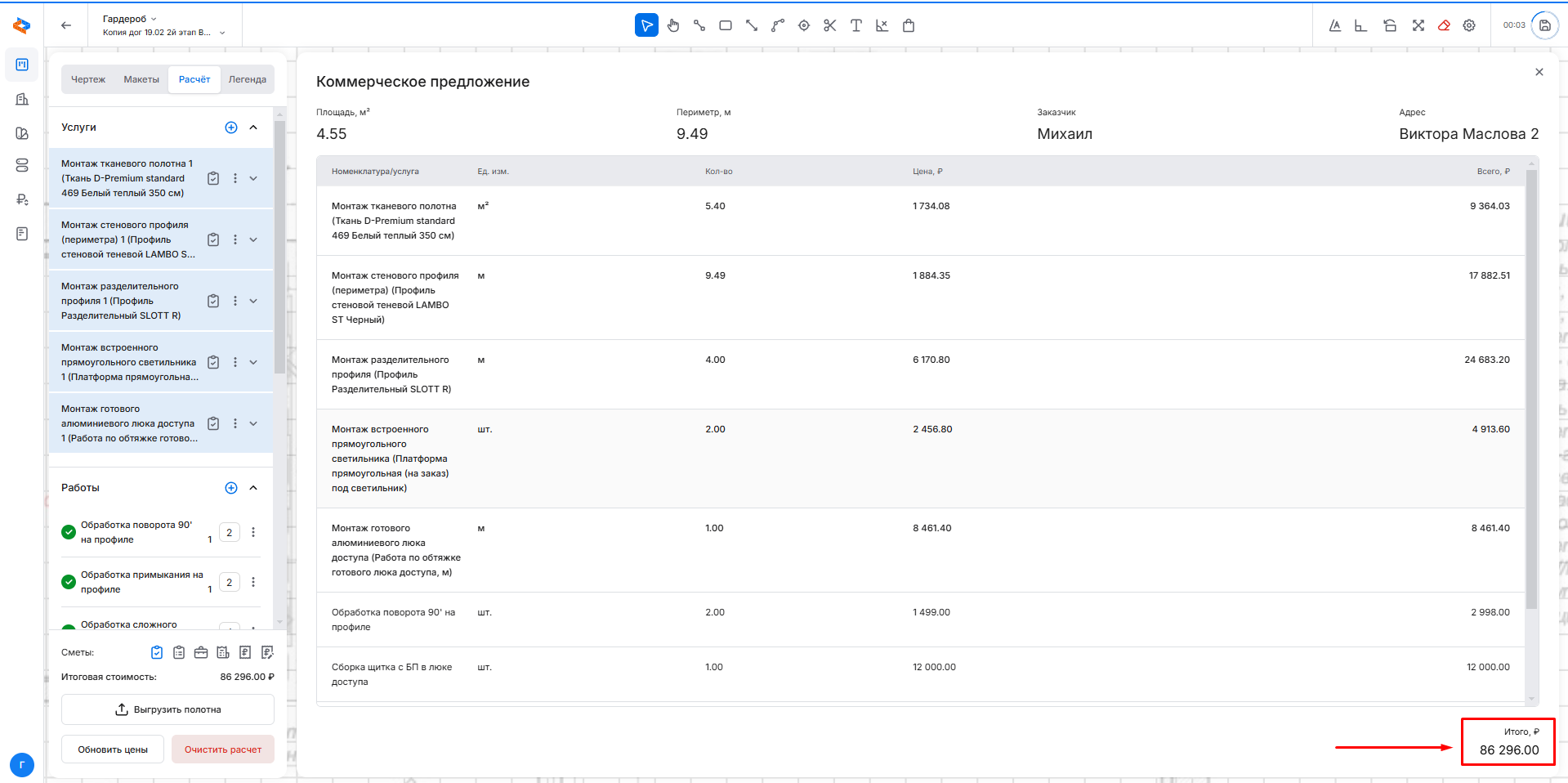Switch to the Чертеж tab

coord(88,79)
